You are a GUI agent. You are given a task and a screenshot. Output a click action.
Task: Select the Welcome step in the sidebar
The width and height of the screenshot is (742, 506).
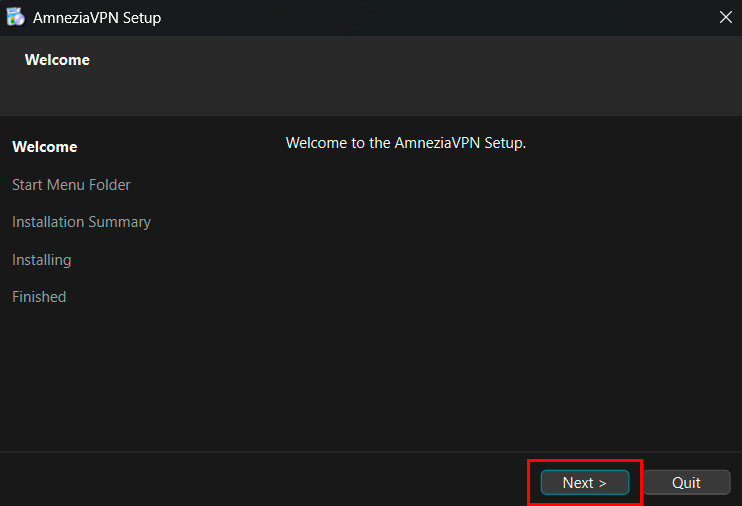tap(44, 147)
